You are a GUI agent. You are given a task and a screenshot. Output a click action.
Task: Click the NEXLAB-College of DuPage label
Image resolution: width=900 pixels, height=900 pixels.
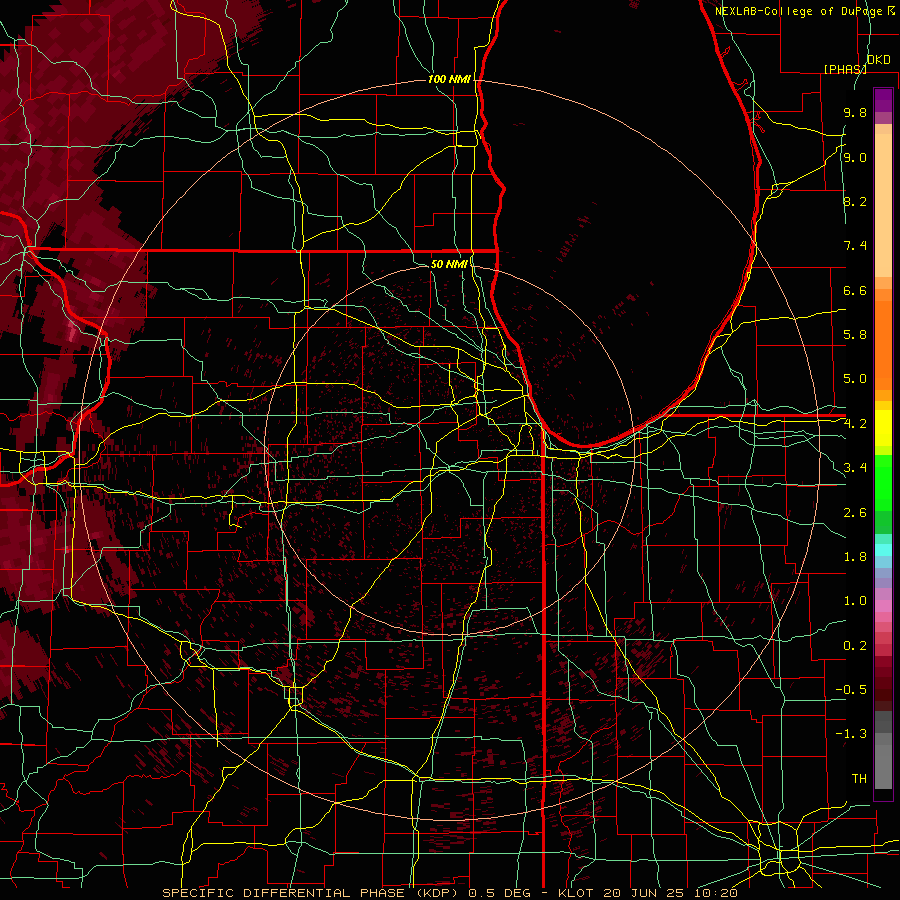800,11
